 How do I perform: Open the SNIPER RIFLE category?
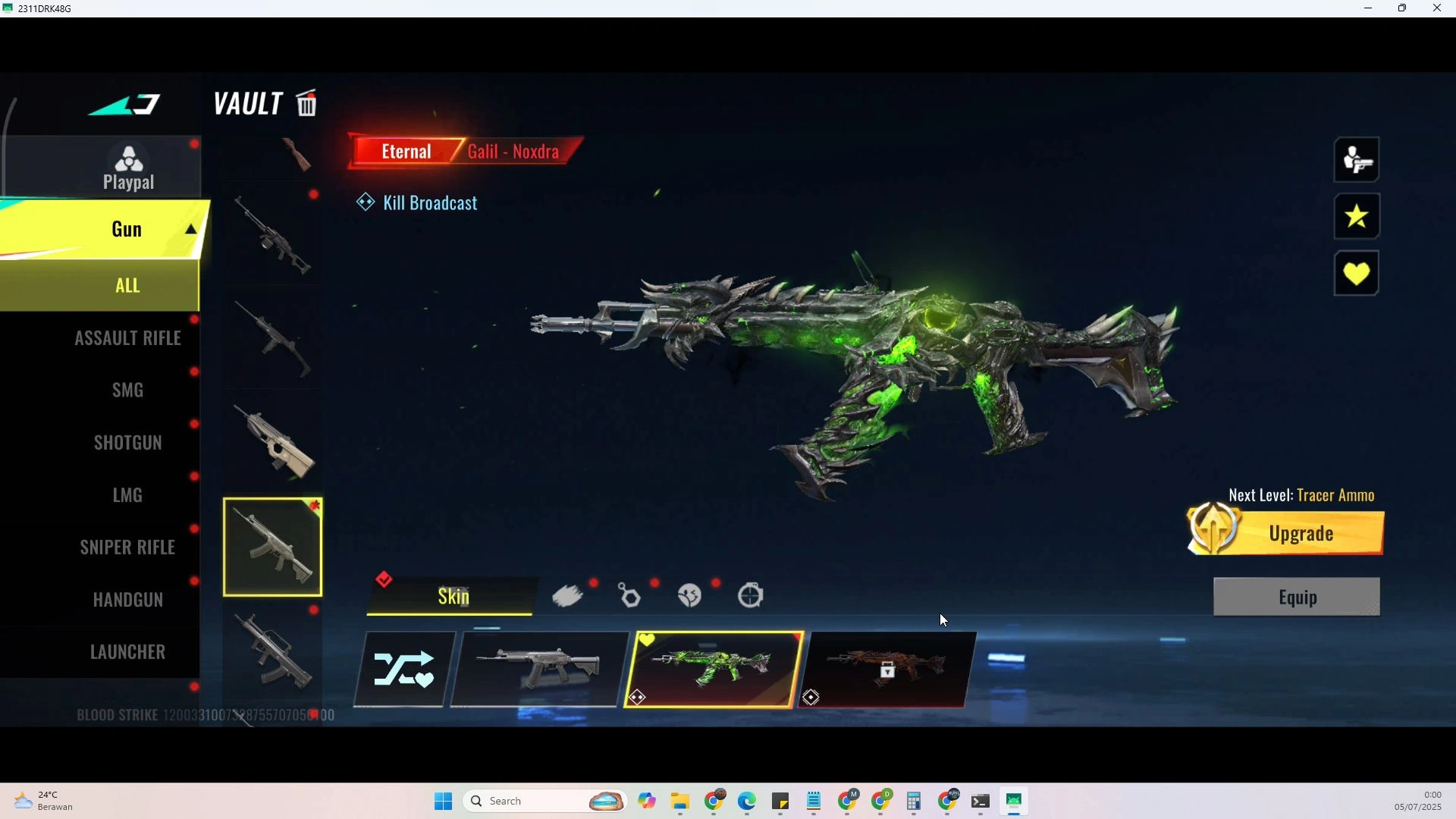[x=127, y=548]
